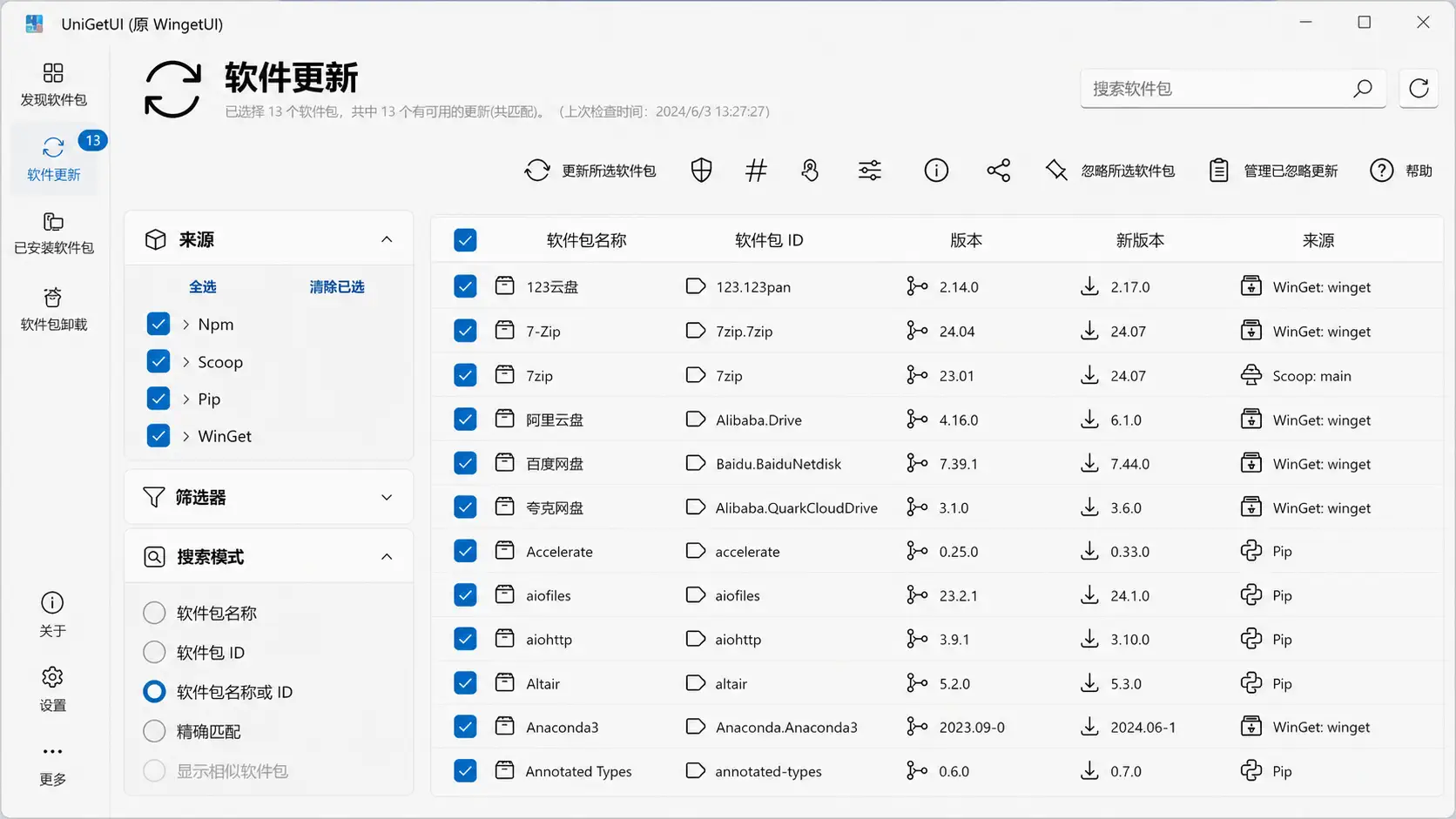Uncheck the 123云盘 package checkbox
Viewport: 1456px width, 819px height.
465,286
